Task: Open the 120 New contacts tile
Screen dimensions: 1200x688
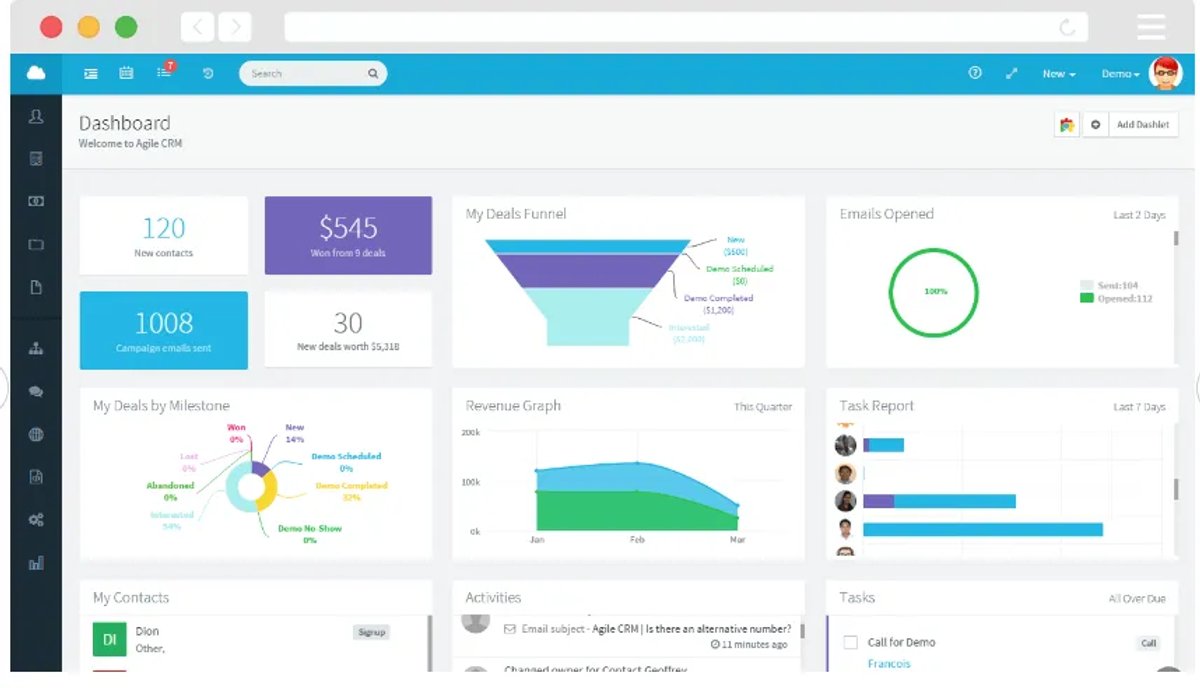Action: pyautogui.click(x=164, y=235)
